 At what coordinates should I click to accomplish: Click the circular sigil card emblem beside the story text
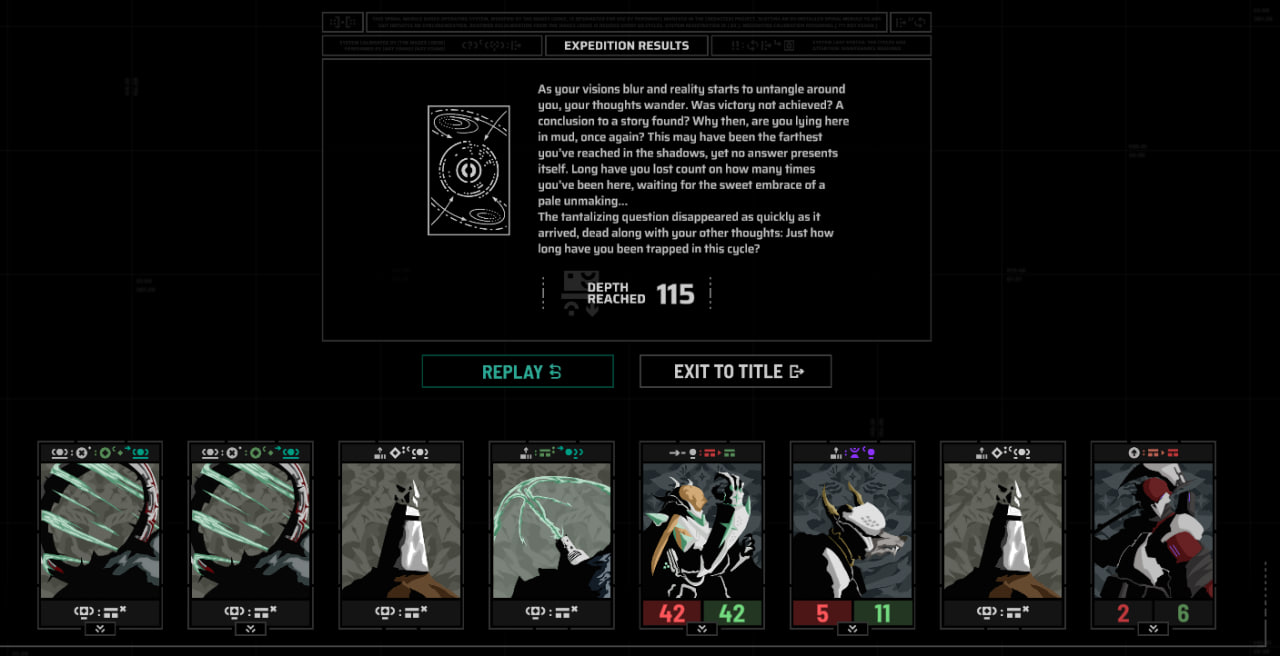[469, 171]
